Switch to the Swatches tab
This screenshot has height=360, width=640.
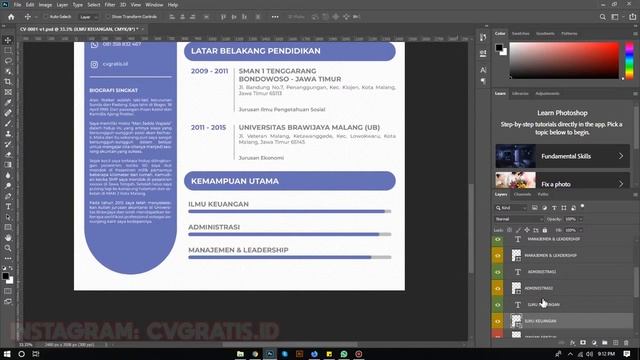point(520,33)
